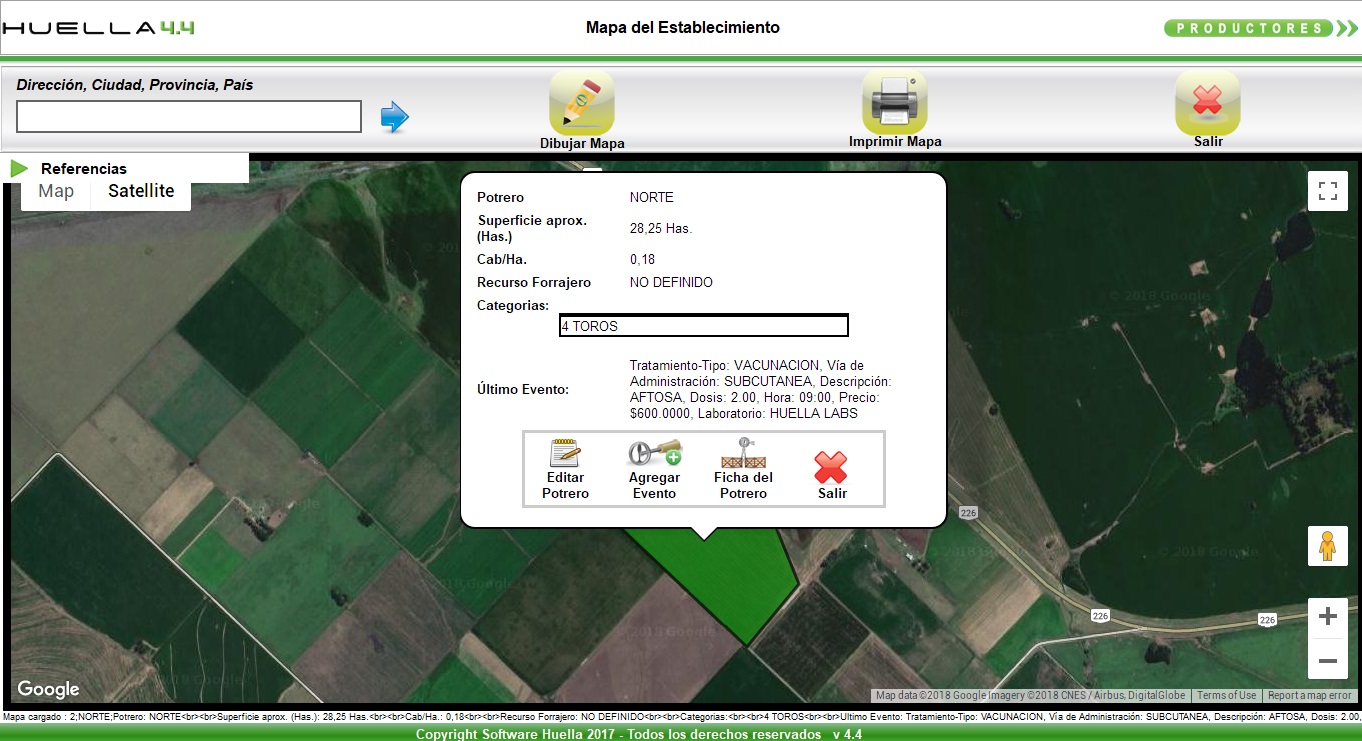Click the blue search arrow icon
Viewport: 1362px width, 741px height.
pyautogui.click(x=396, y=117)
